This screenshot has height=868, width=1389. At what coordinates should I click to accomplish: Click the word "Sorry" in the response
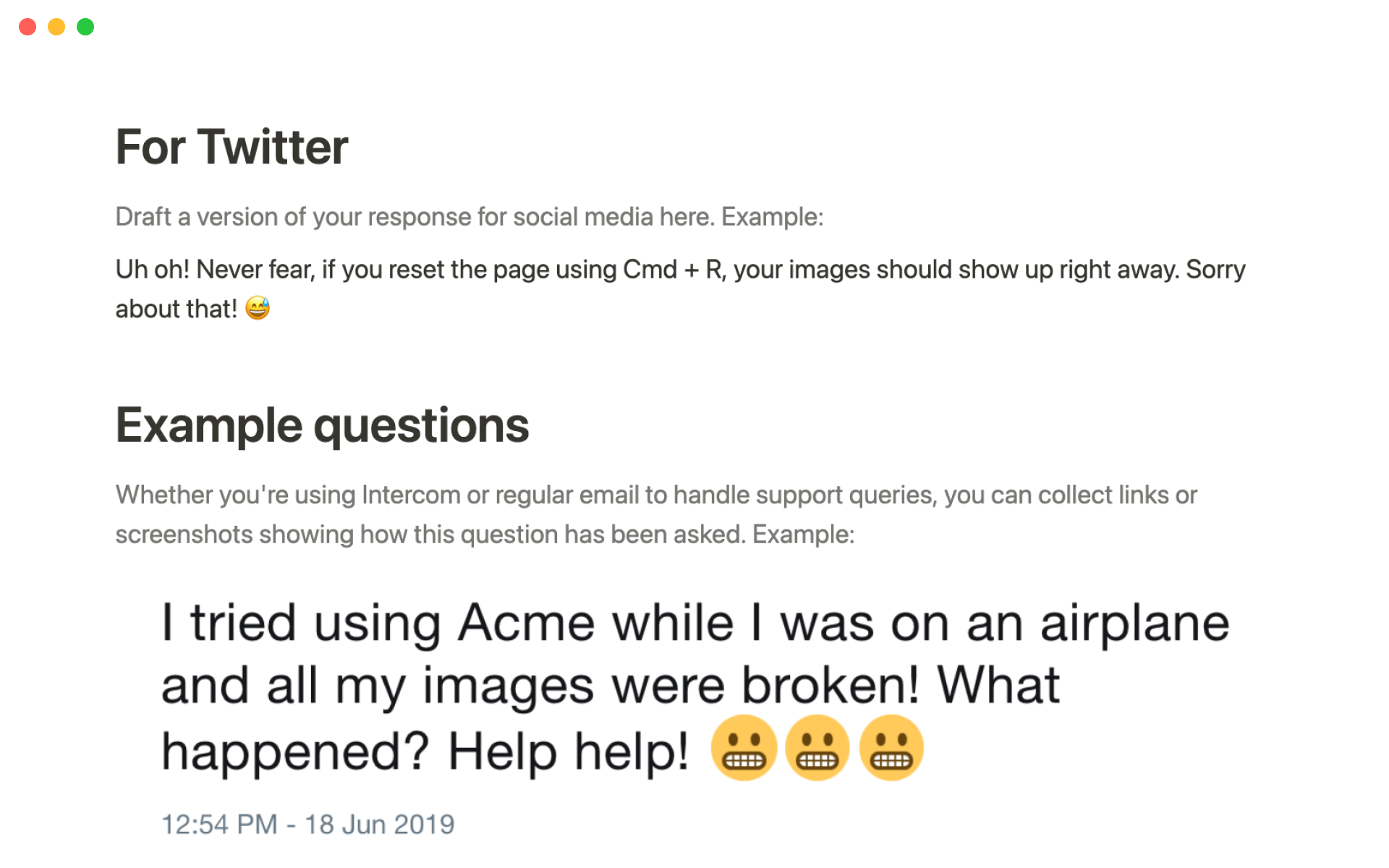coord(1215,270)
